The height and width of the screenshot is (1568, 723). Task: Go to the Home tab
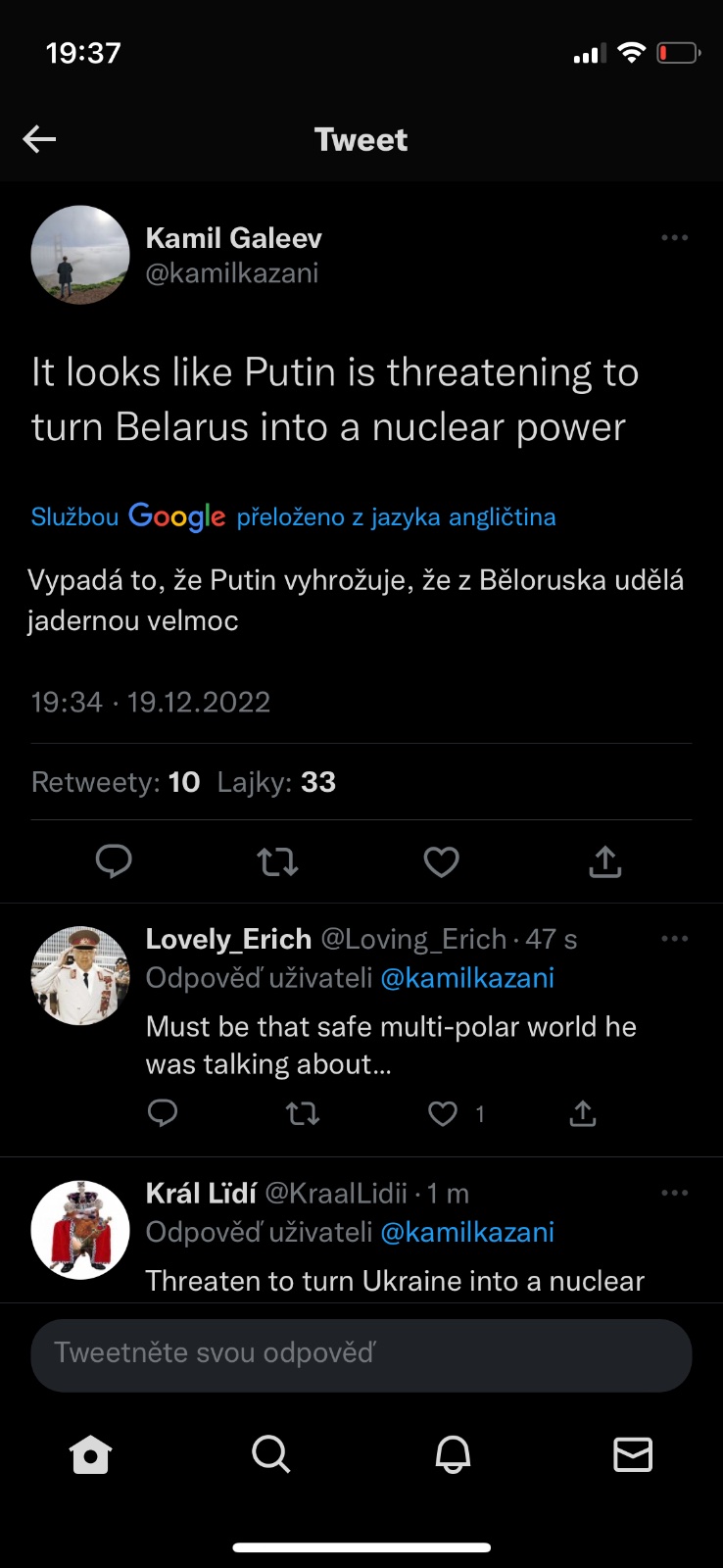[x=90, y=1454]
